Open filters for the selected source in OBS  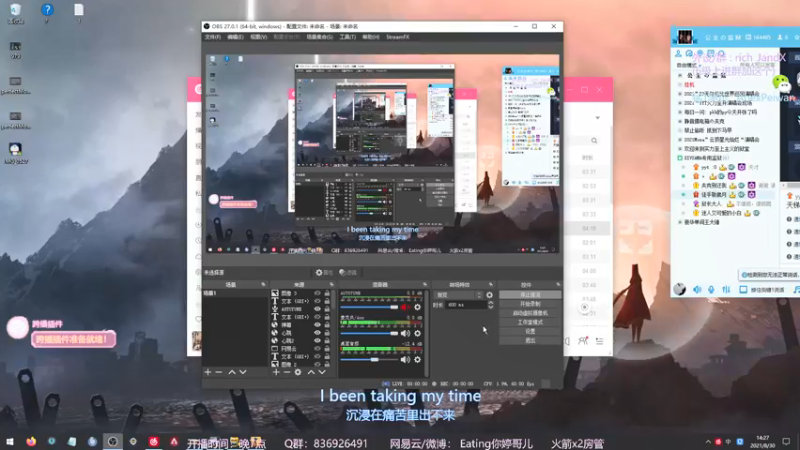(348, 272)
